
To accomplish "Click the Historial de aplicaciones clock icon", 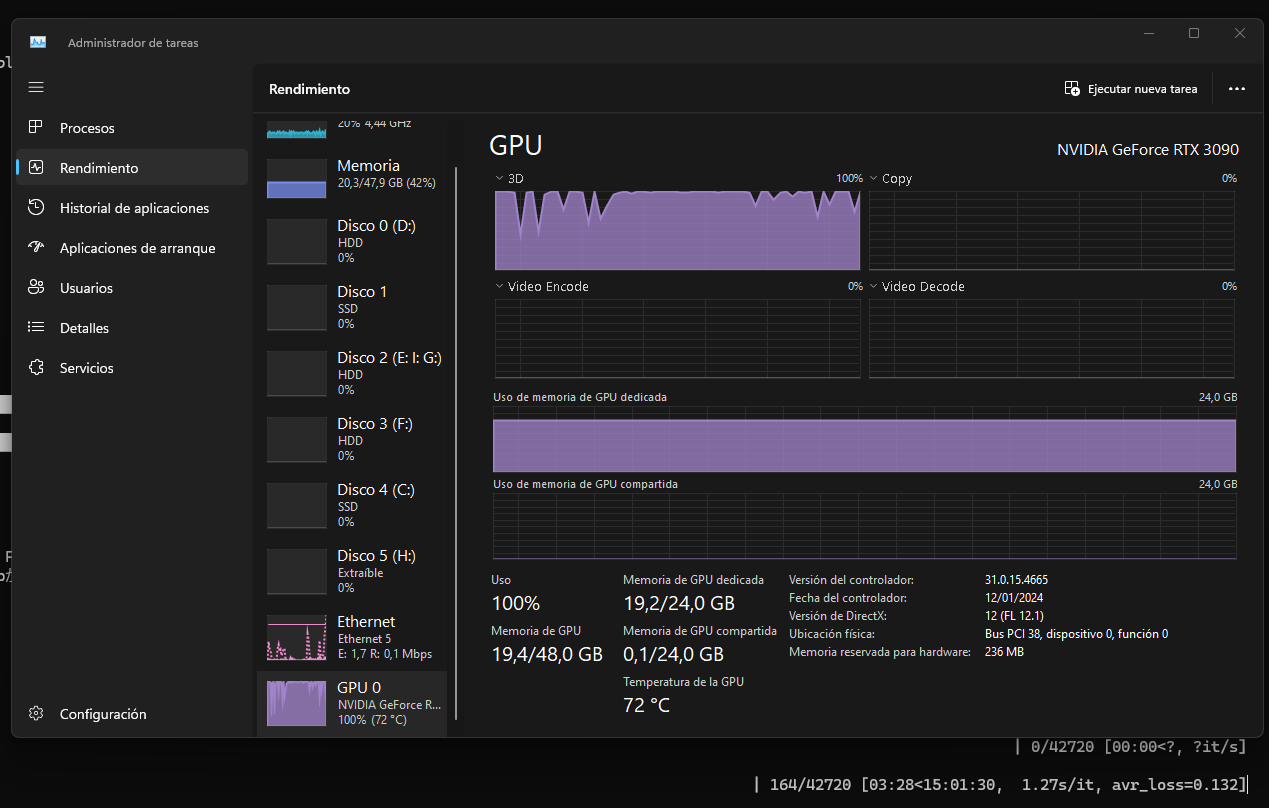I will pos(36,208).
